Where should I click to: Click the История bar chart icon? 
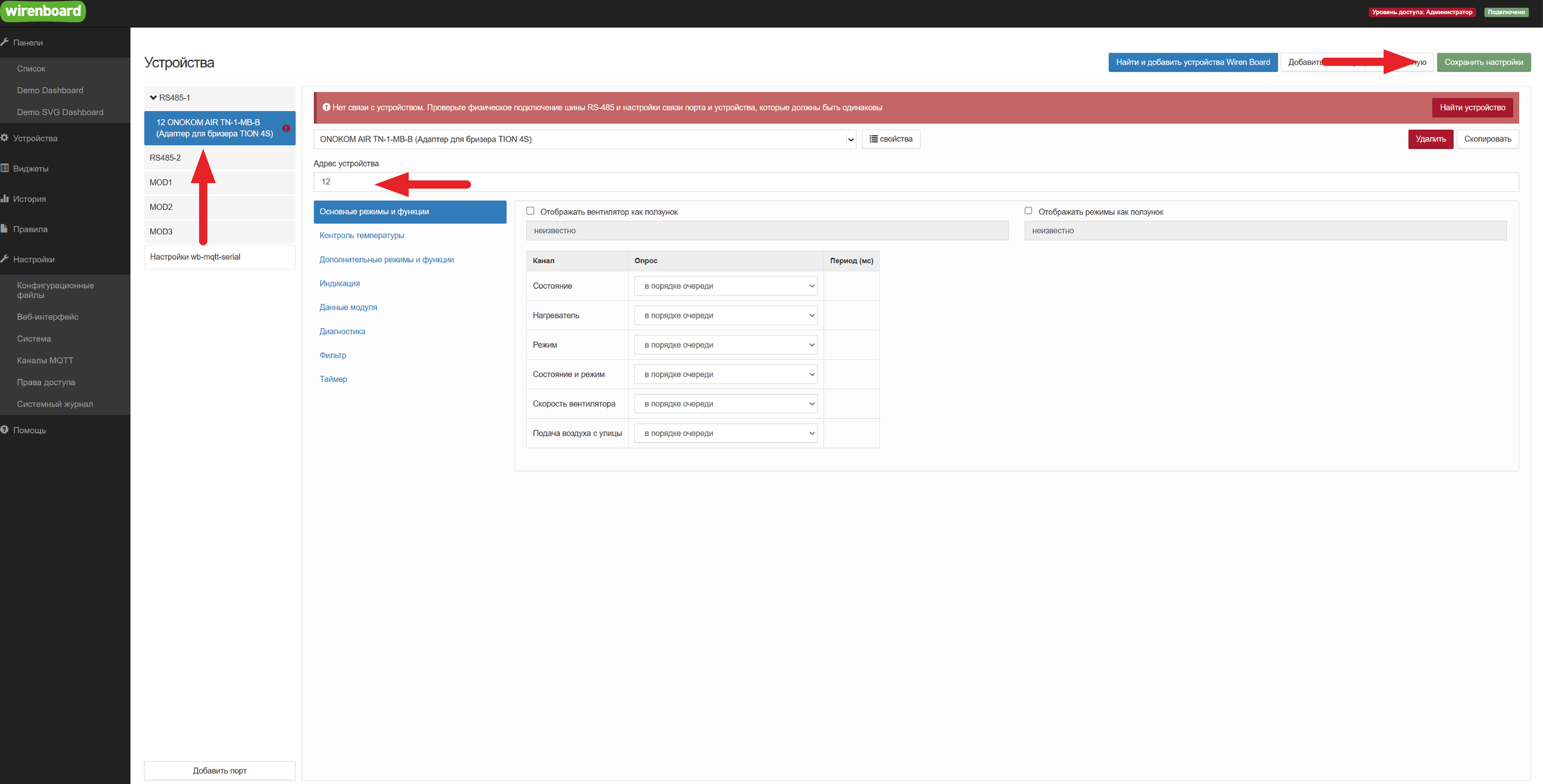click(x=5, y=198)
